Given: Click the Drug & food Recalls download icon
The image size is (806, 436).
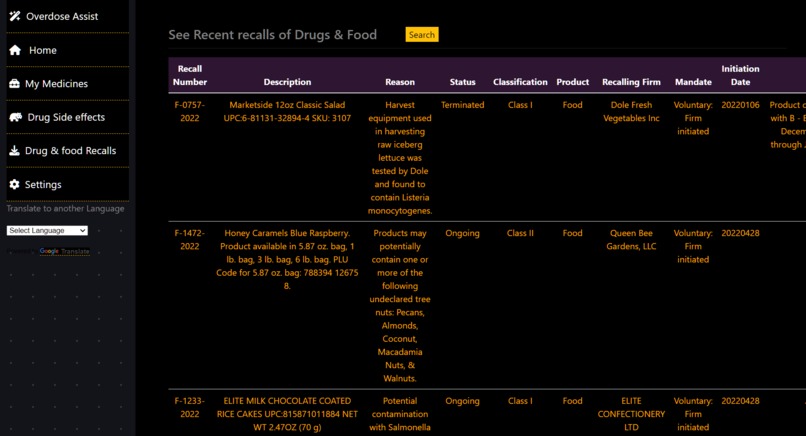Looking at the screenshot, I should 14,151.
